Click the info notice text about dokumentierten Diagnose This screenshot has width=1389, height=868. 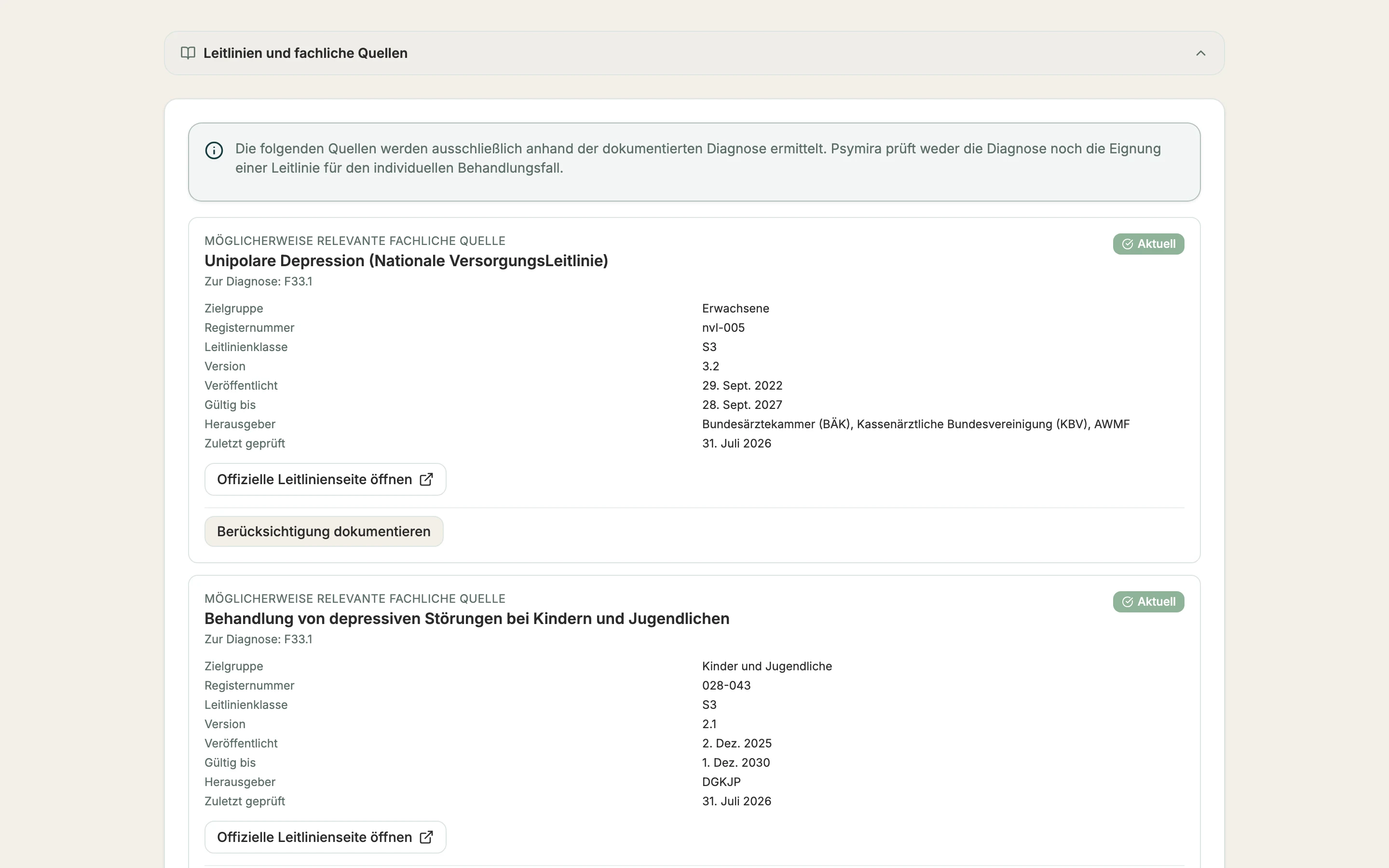click(698, 159)
